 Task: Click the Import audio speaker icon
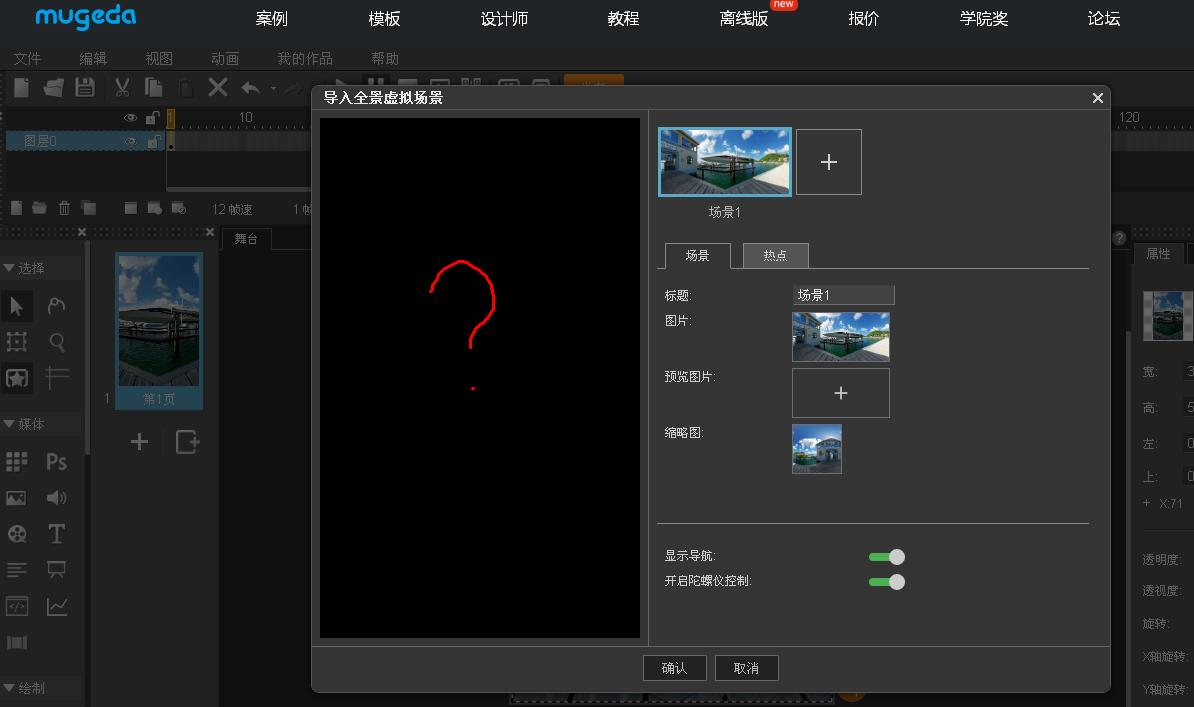pyautogui.click(x=56, y=497)
